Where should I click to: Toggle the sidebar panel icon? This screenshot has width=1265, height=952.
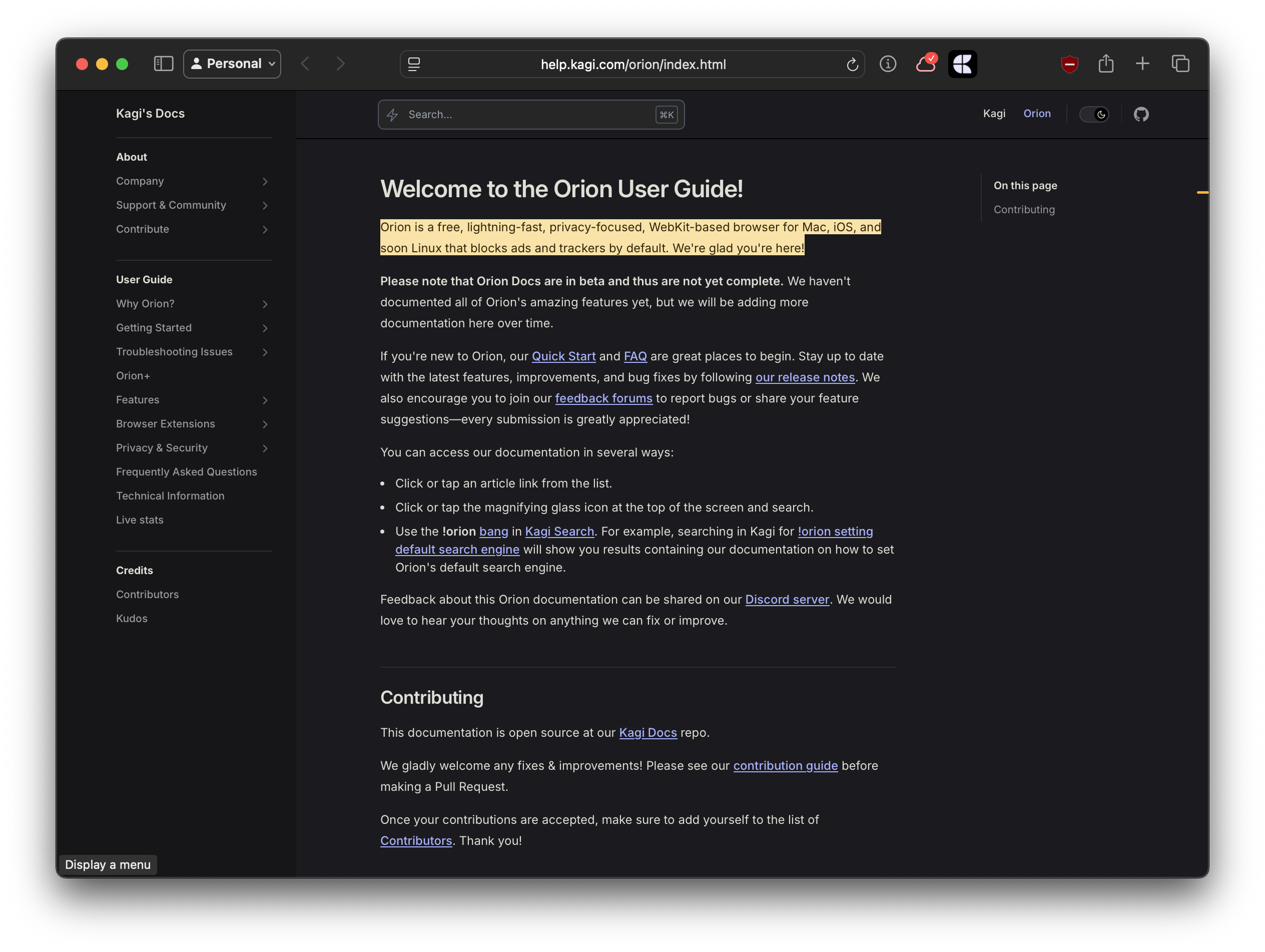[164, 64]
